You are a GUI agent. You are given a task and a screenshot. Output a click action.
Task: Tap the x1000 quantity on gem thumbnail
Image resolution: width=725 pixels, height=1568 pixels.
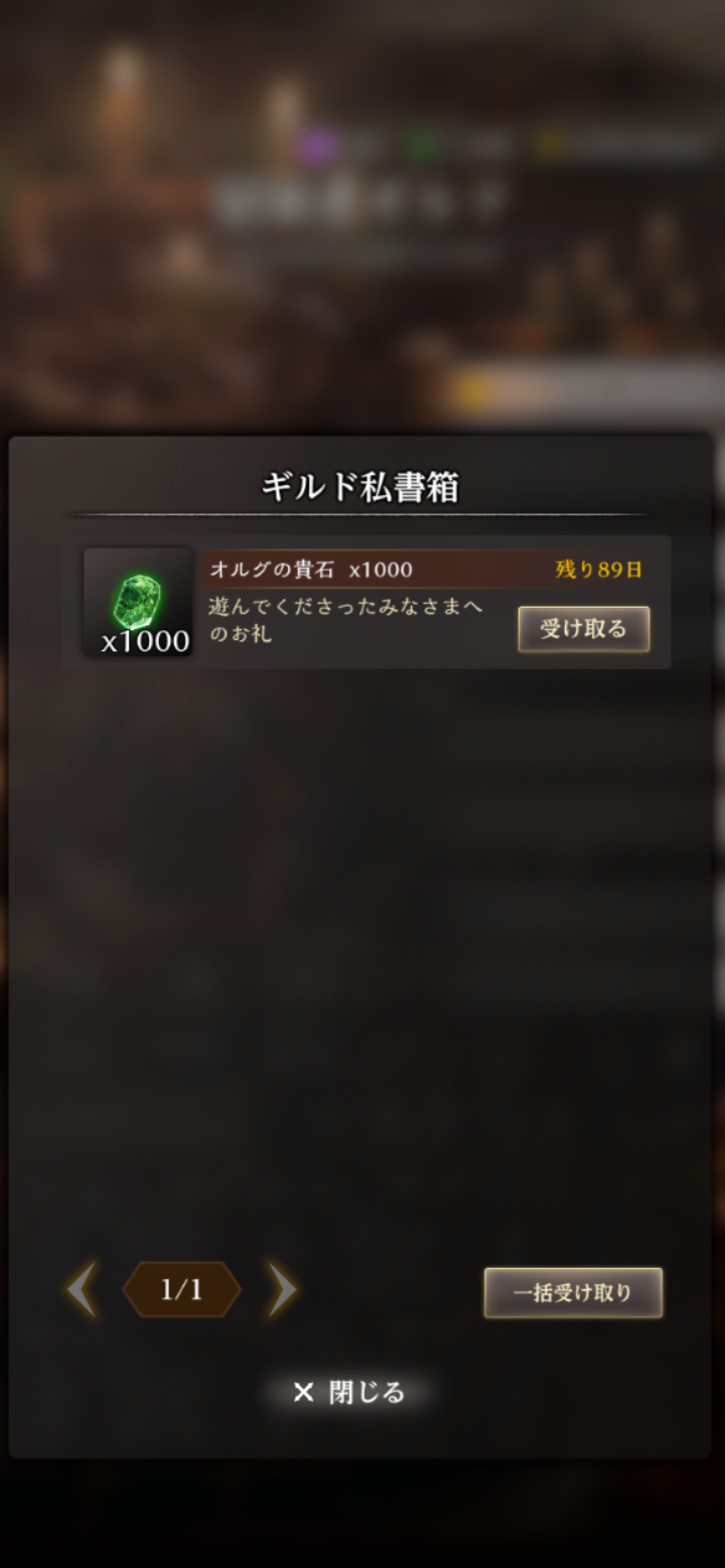[146, 641]
